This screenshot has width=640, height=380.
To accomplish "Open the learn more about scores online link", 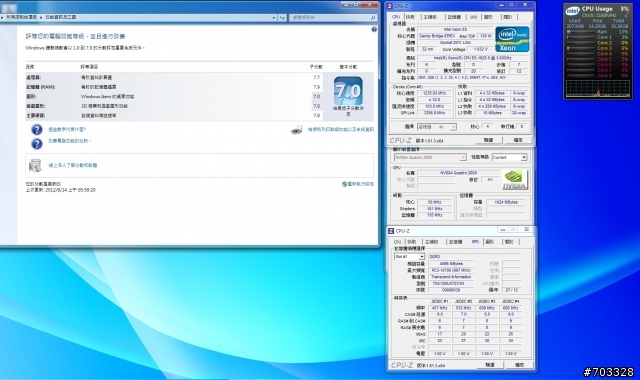I will 73,165.
